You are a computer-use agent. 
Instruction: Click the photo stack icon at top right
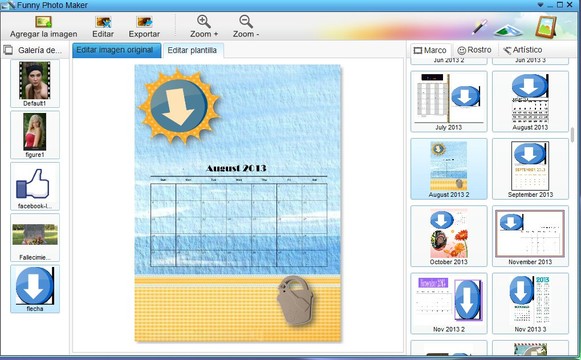509,30
